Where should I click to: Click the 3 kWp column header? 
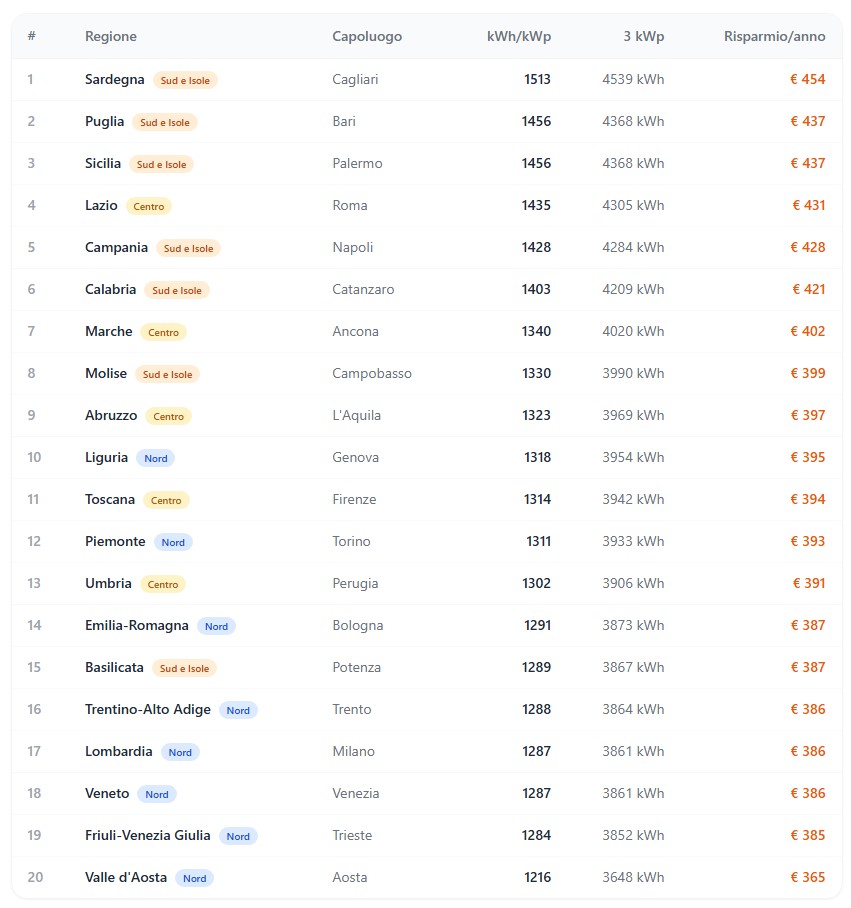point(644,36)
